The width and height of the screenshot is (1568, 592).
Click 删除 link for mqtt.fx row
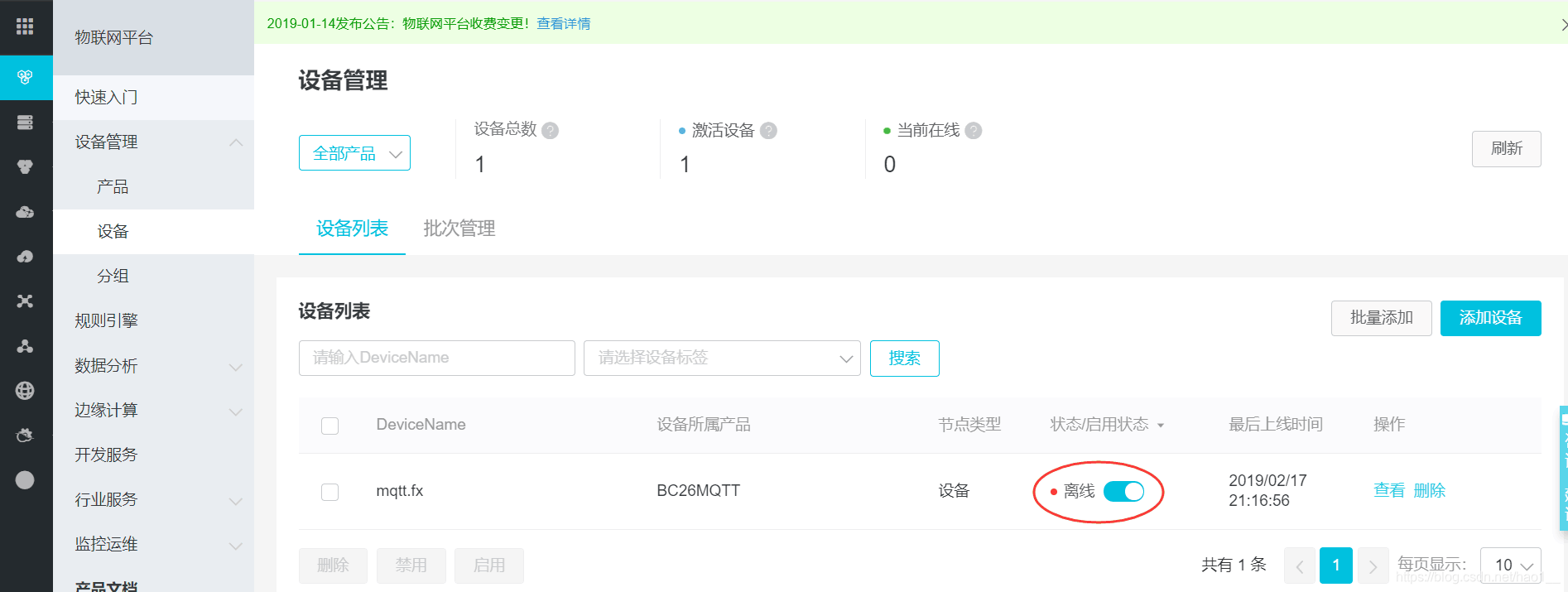[x=1430, y=491]
